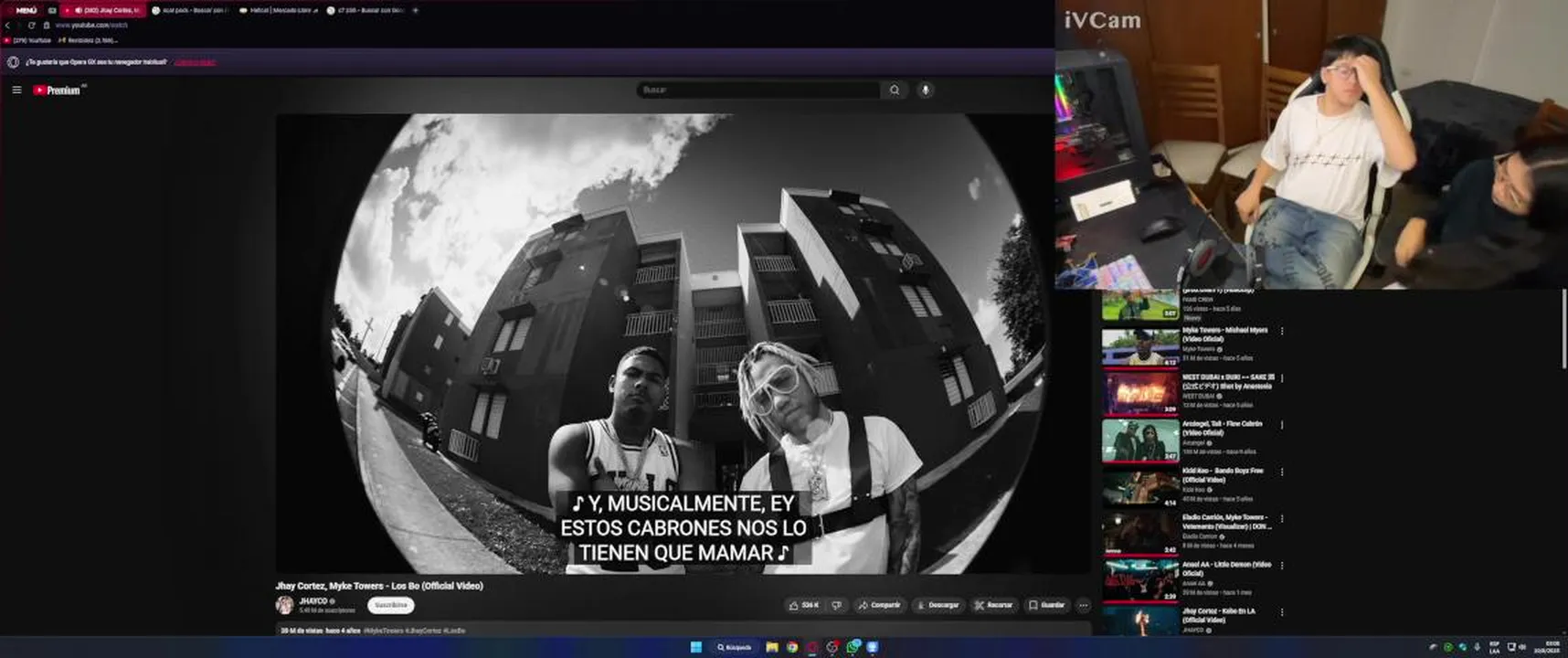Open the Kidd Keo Bando Boyz Free thumbnail
Viewport: 1568px width, 658px height.
click(x=1140, y=488)
